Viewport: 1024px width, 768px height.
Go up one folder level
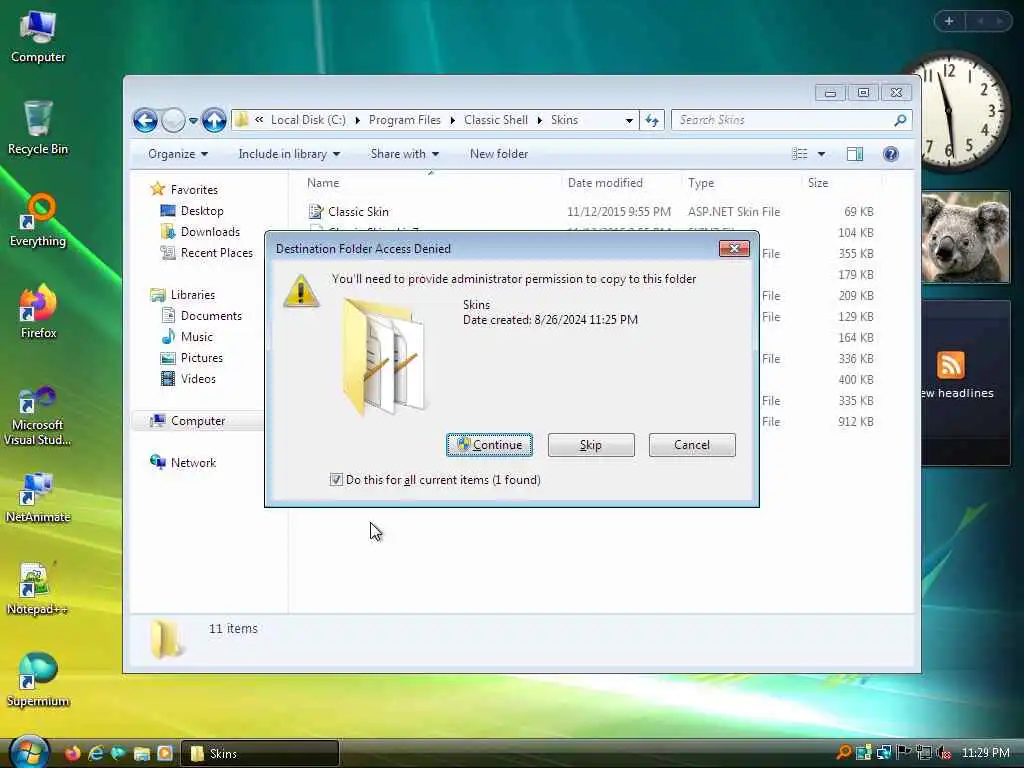[x=214, y=120]
